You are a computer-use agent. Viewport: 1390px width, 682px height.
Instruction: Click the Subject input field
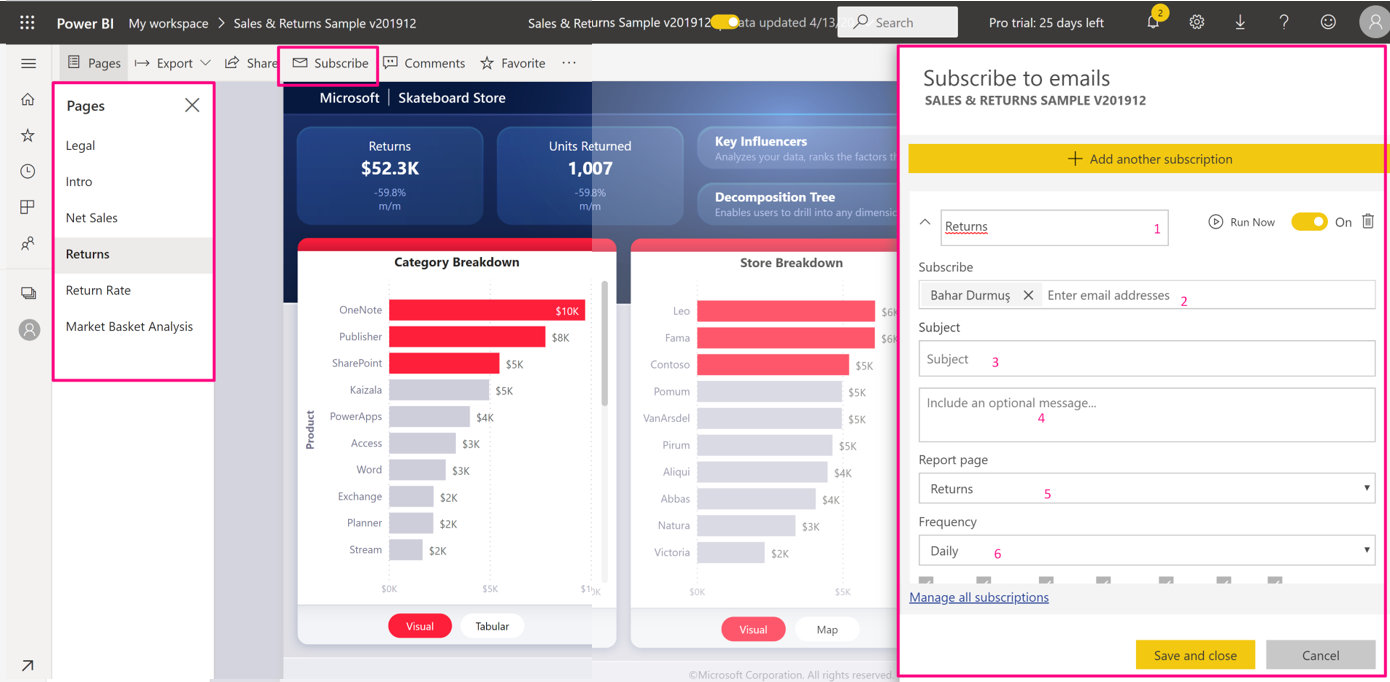click(x=1146, y=358)
